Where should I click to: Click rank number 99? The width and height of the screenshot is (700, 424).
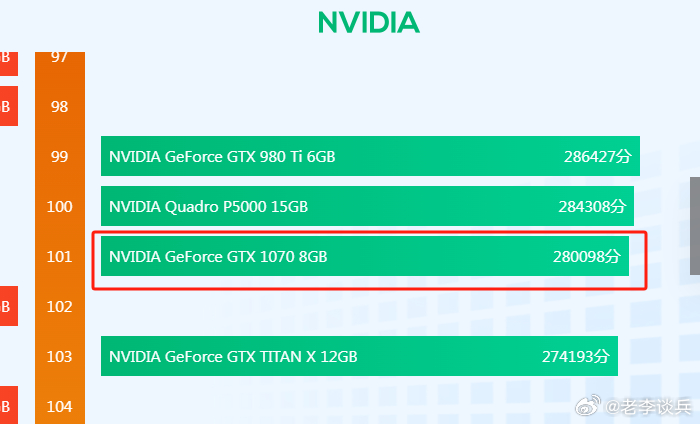pyautogui.click(x=59, y=157)
